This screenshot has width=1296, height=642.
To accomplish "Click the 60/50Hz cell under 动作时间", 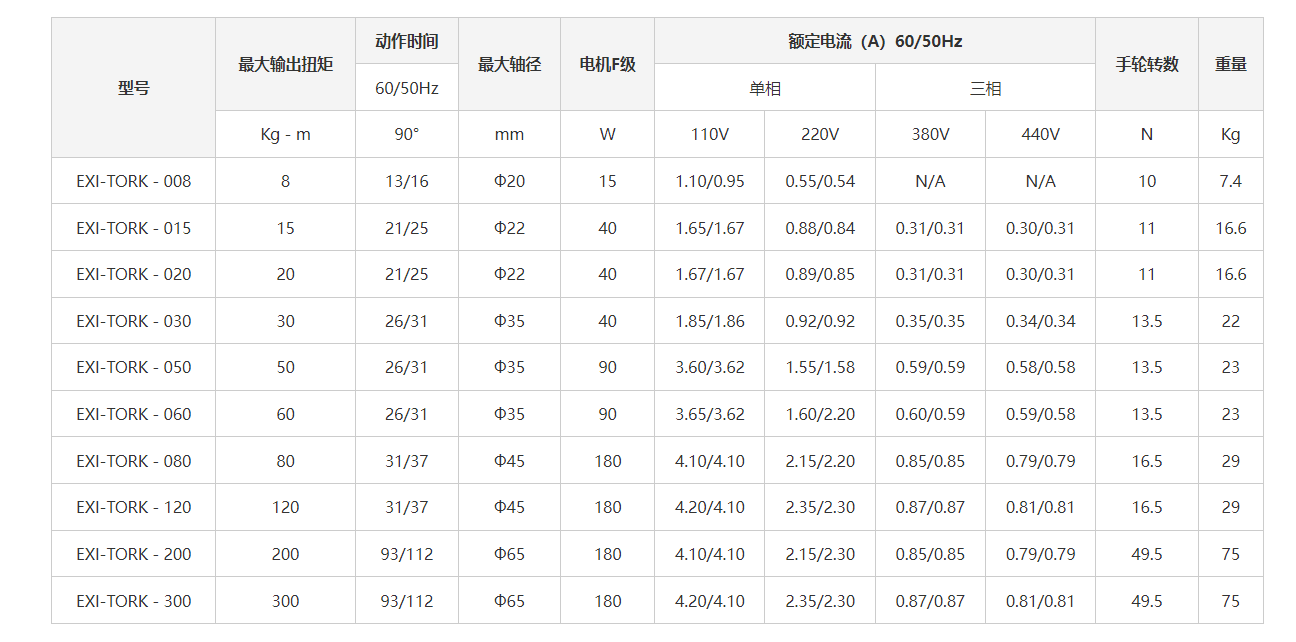I will click(407, 88).
